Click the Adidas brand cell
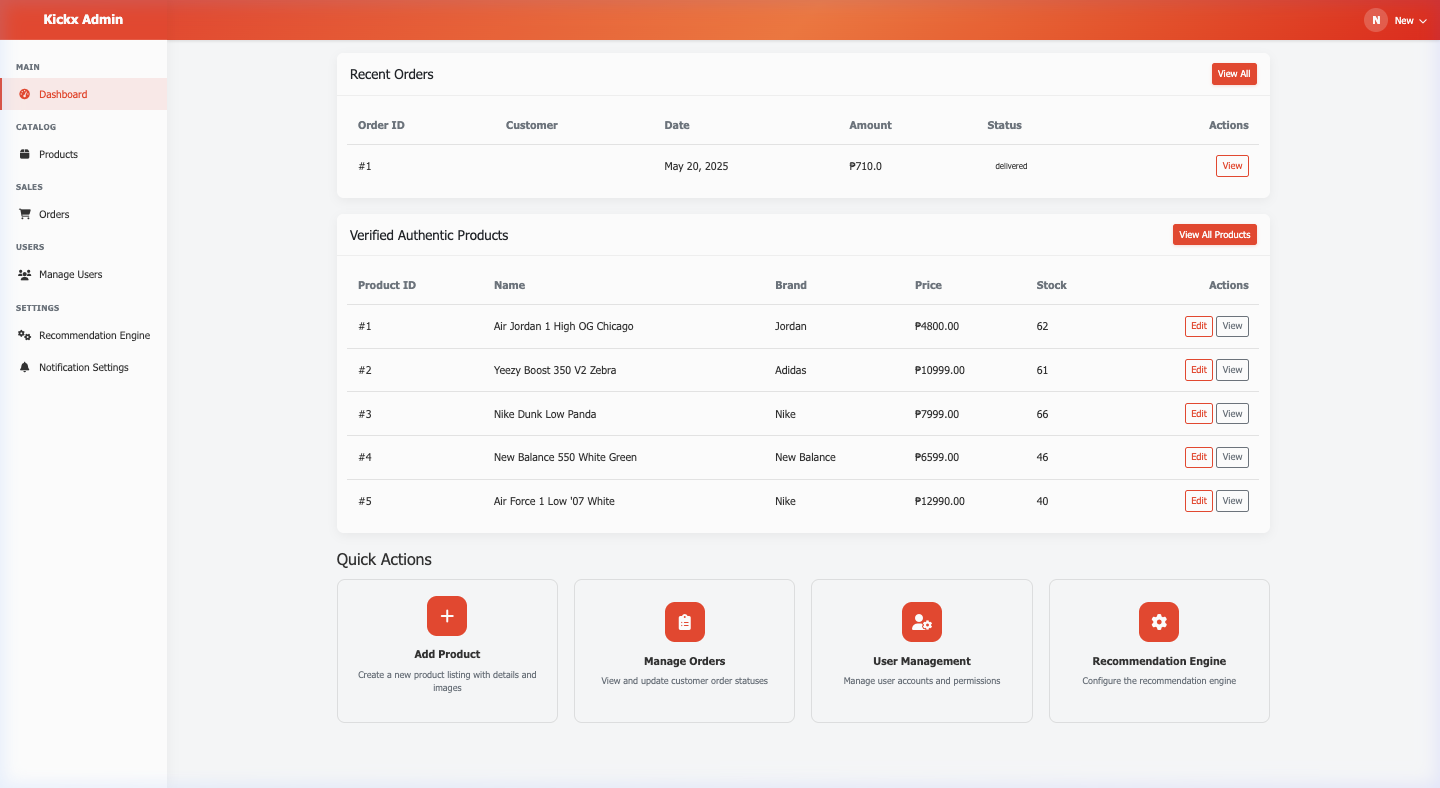Screen dimensions: 1440x788 point(790,370)
